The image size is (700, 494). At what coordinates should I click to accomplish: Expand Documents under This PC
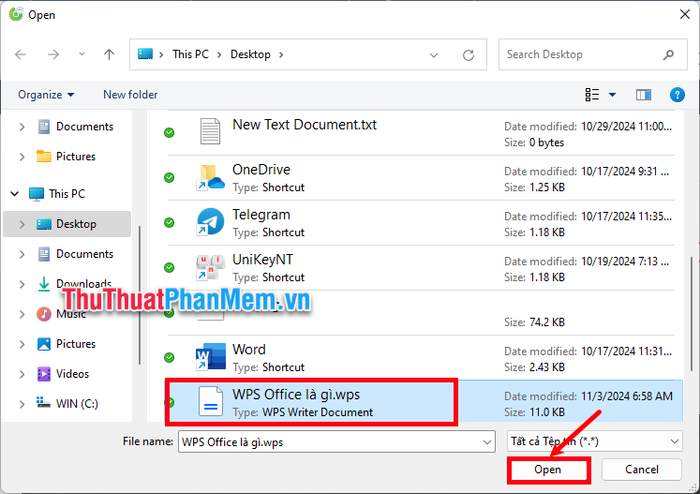click(x=22, y=254)
